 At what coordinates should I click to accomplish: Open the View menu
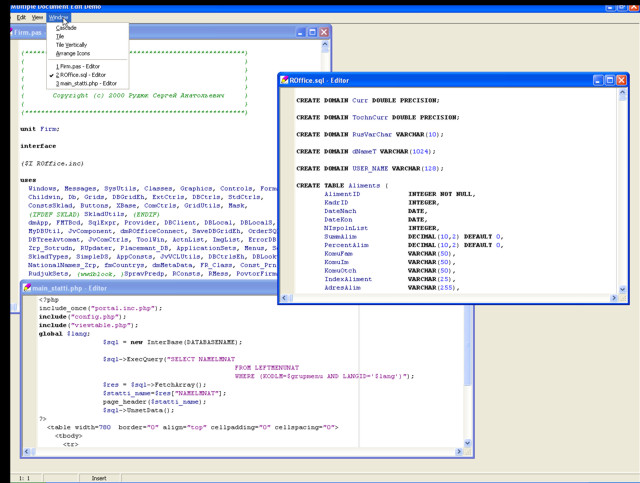click(x=37, y=17)
